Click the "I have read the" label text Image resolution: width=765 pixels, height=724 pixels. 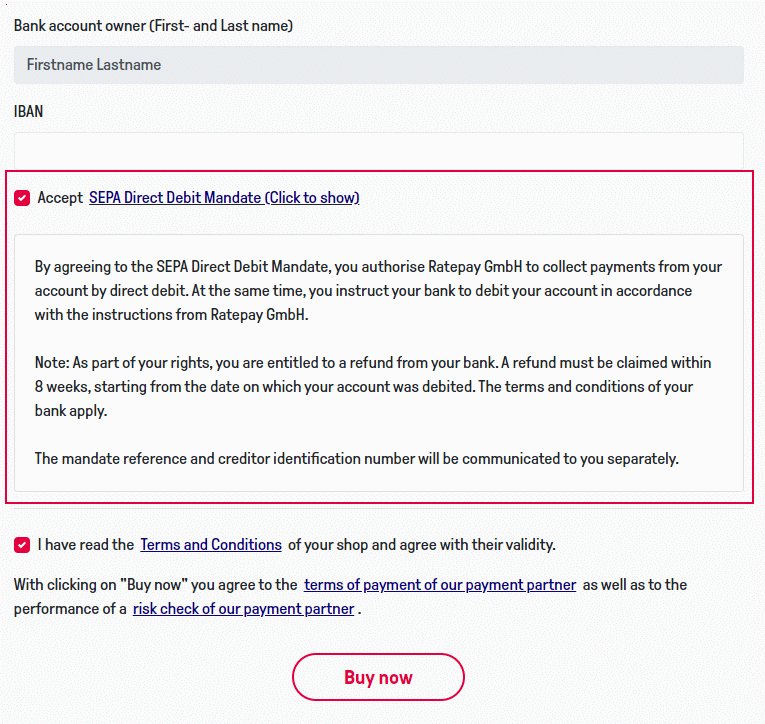(x=85, y=545)
